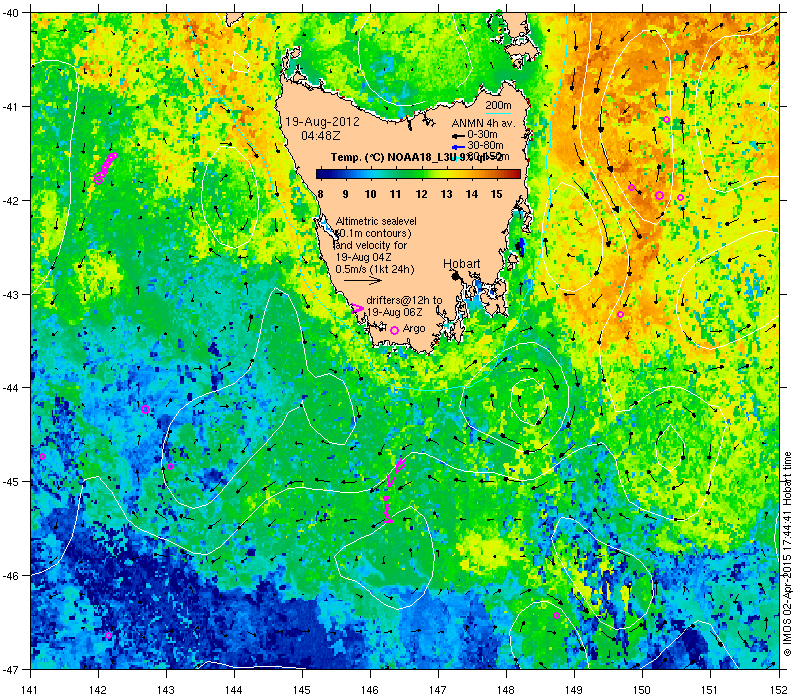800x700 pixels.
Task: Click Argo float marker near 148.75E, 46.4S
Action: pyautogui.click(x=556, y=615)
